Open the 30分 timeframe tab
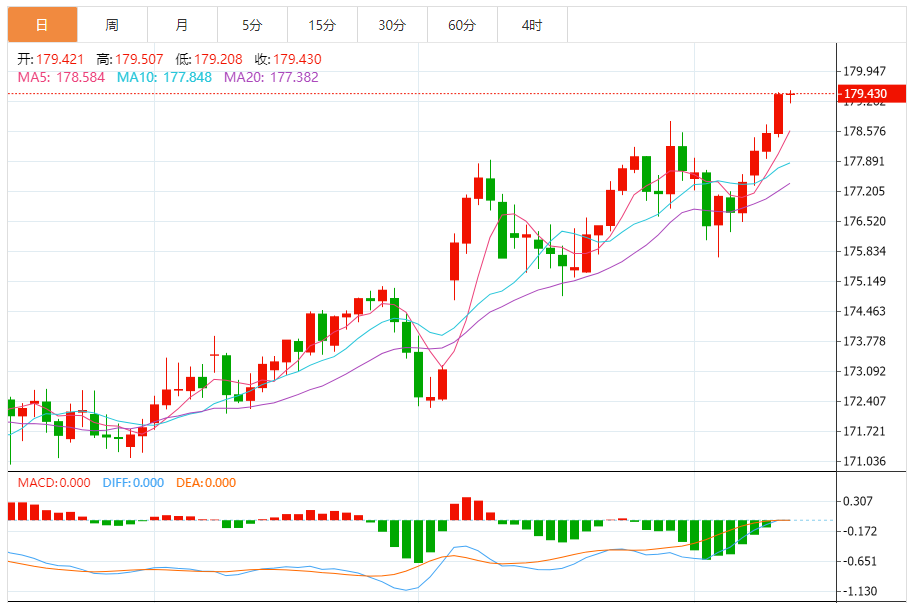Screen dimensions: 913x603 tap(392, 25)
